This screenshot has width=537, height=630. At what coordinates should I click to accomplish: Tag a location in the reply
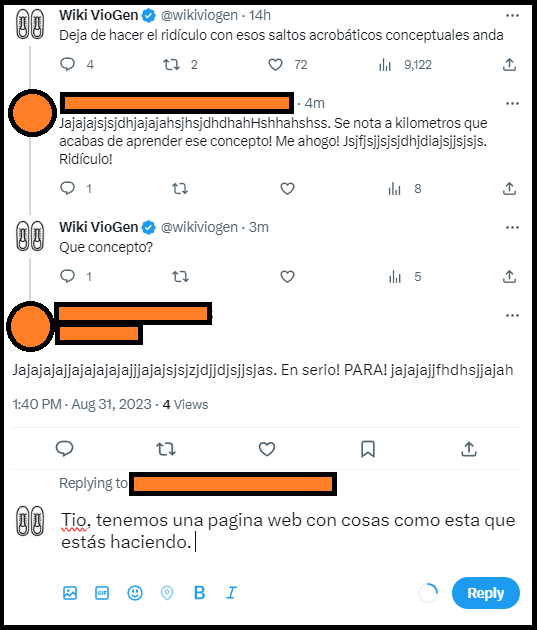click(x=167, y=593)
